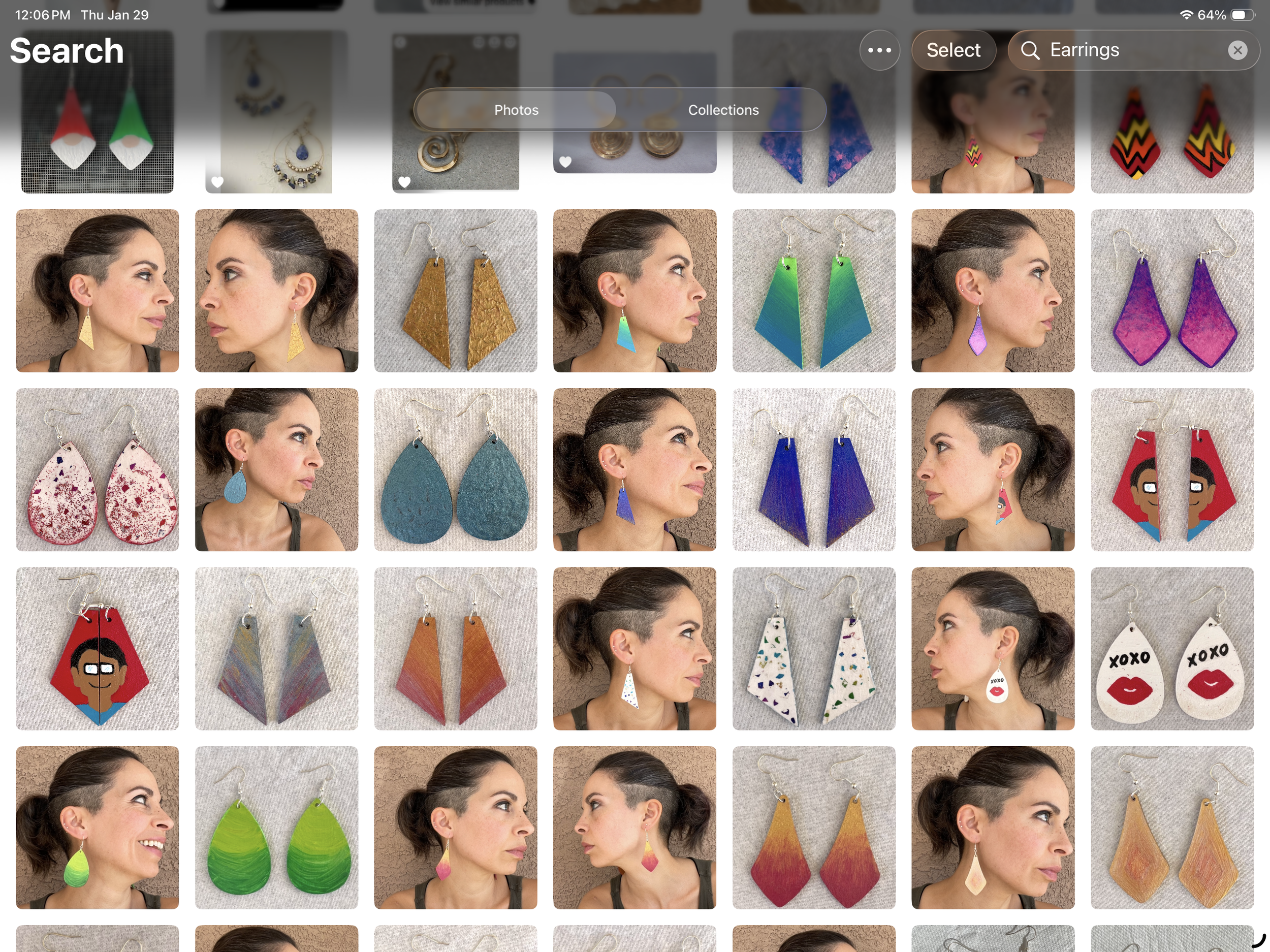Tap the Wi-Fi status icon
This screenshot has height=952, width=1270.
pos(1186,15)
